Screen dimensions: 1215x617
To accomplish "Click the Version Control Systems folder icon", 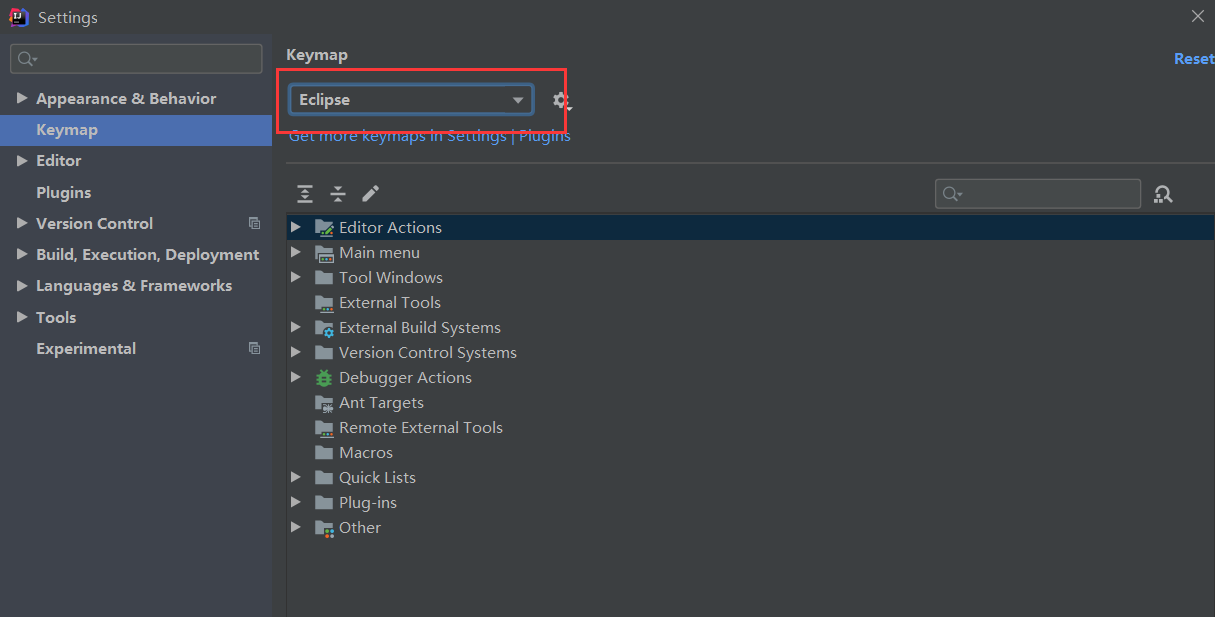I will 324,353.
